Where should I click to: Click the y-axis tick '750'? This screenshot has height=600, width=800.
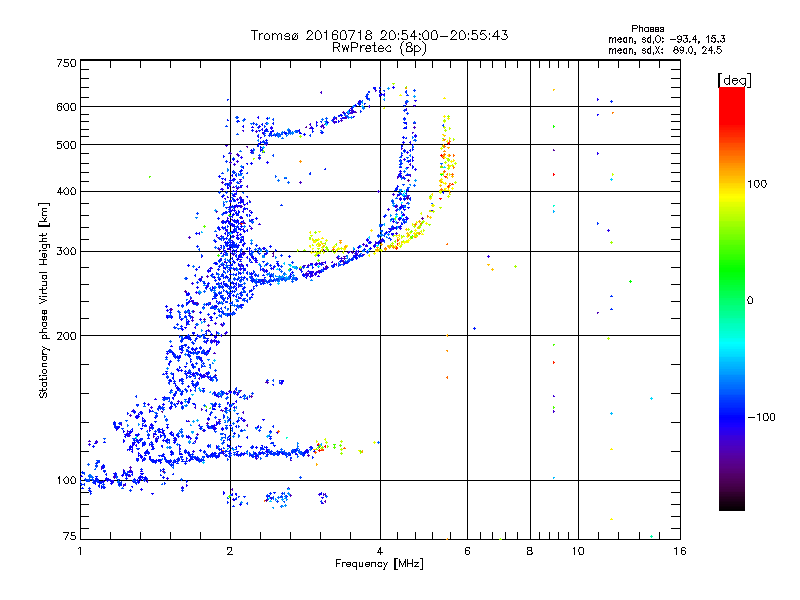(x=66, y=63)
